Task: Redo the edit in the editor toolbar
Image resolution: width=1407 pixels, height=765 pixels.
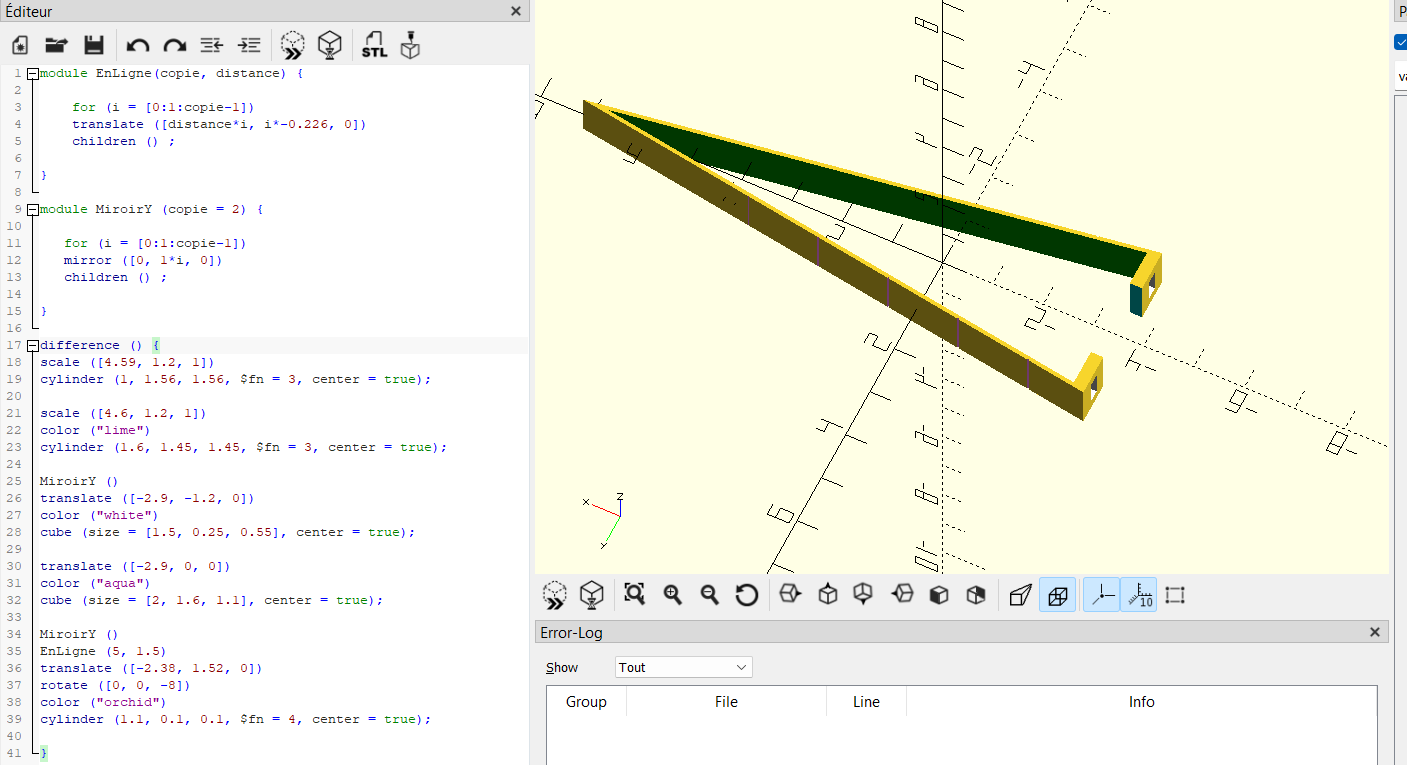Action: coord(175,45)
